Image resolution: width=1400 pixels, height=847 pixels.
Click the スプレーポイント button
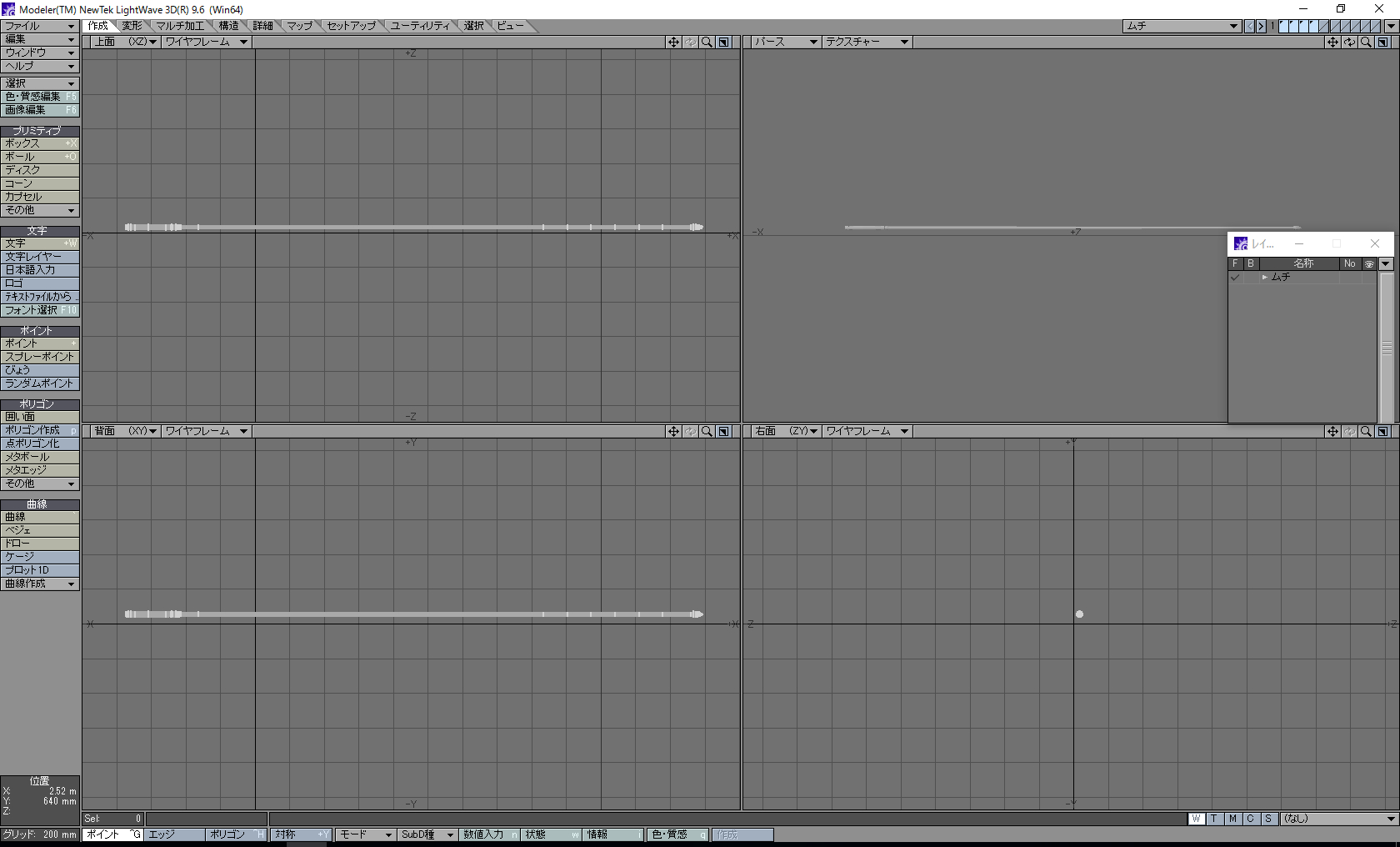point(39,357)
